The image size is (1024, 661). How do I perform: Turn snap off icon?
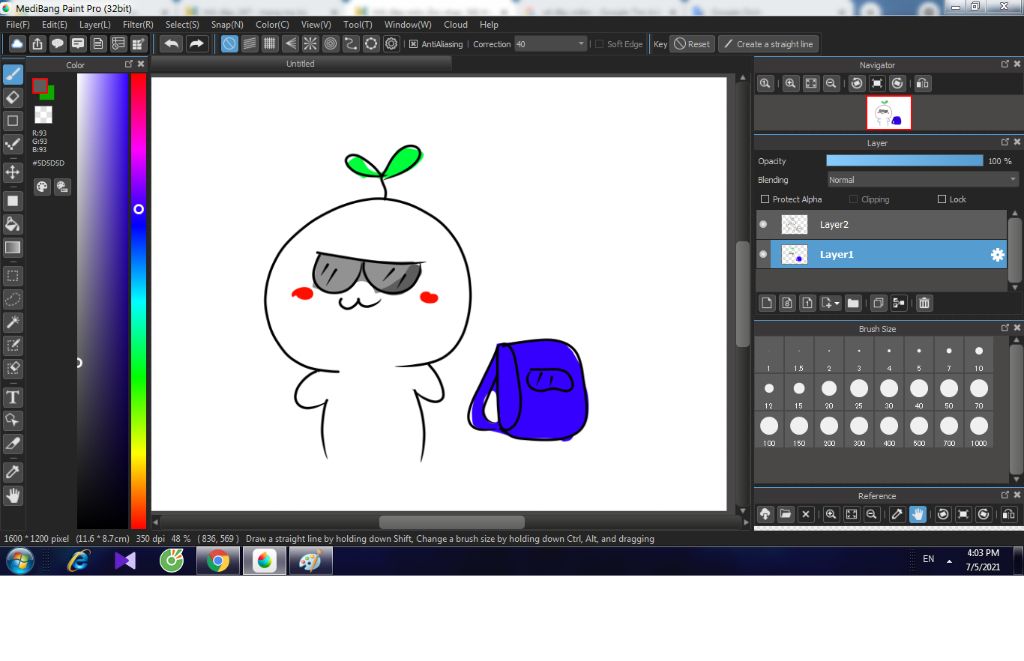tap(229, 44)
